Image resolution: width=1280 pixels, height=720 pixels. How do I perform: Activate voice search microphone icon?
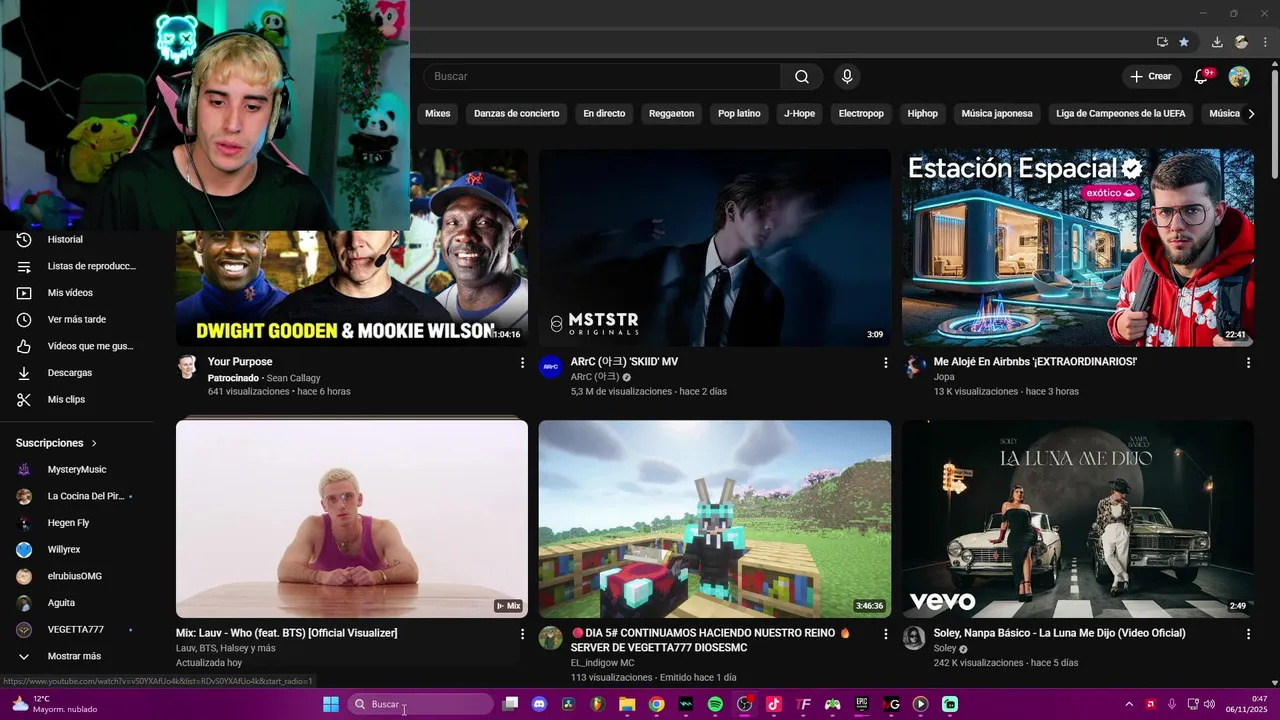point(847,77)
